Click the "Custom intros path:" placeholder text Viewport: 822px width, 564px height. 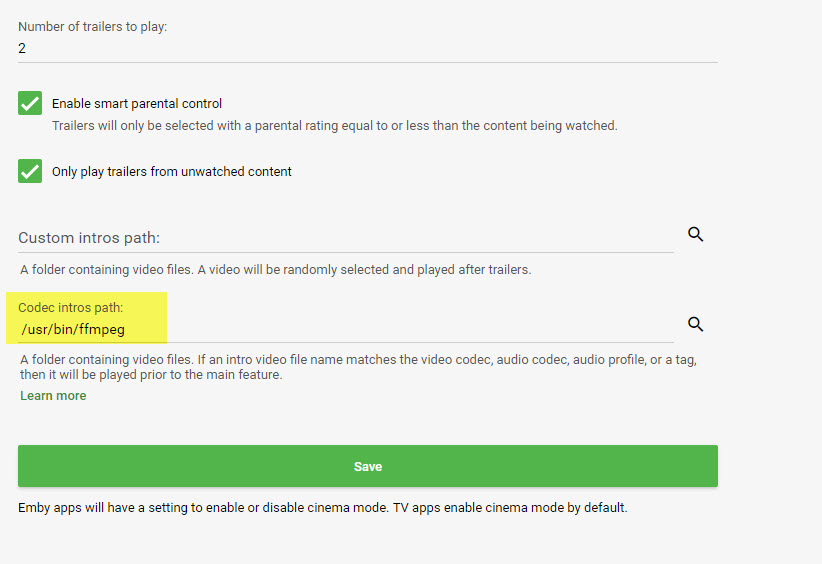click(89, 238)
